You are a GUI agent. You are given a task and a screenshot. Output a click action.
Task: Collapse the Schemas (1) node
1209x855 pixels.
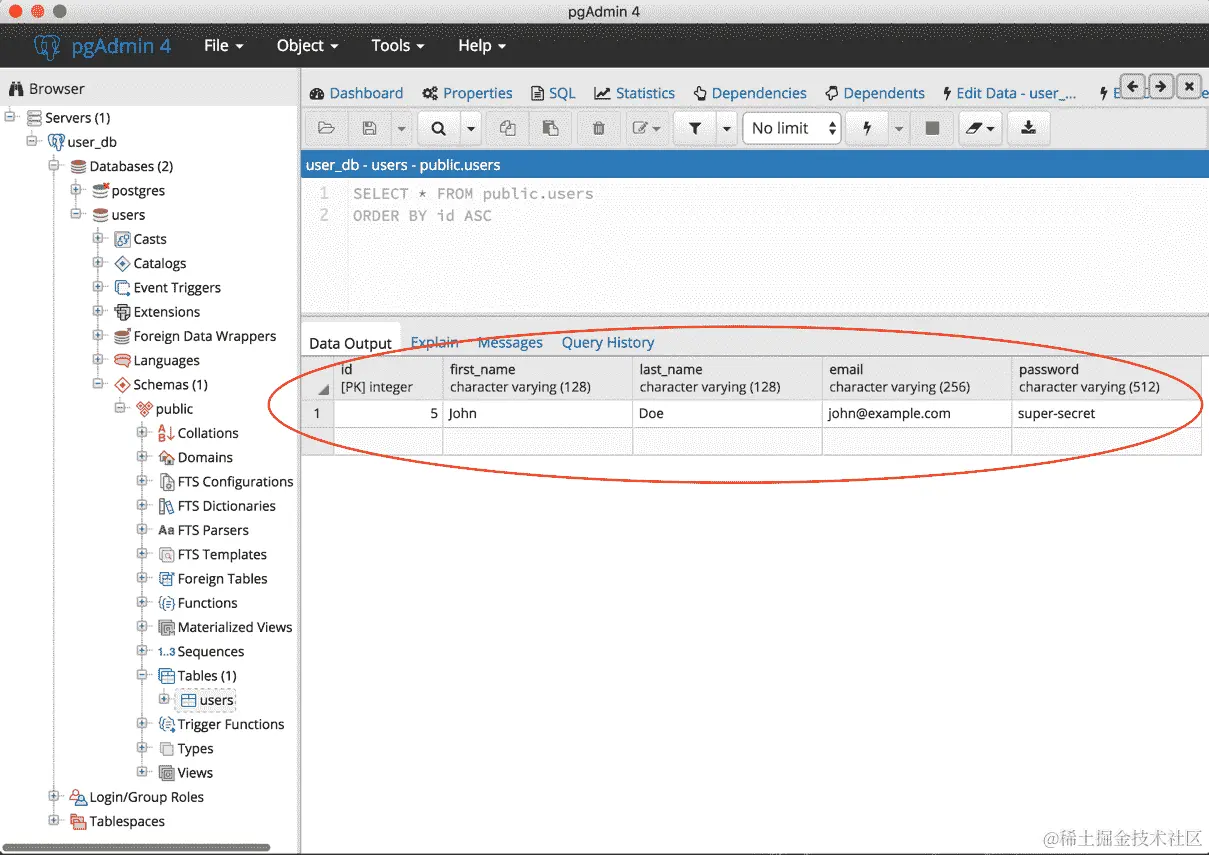click(99, 384)
